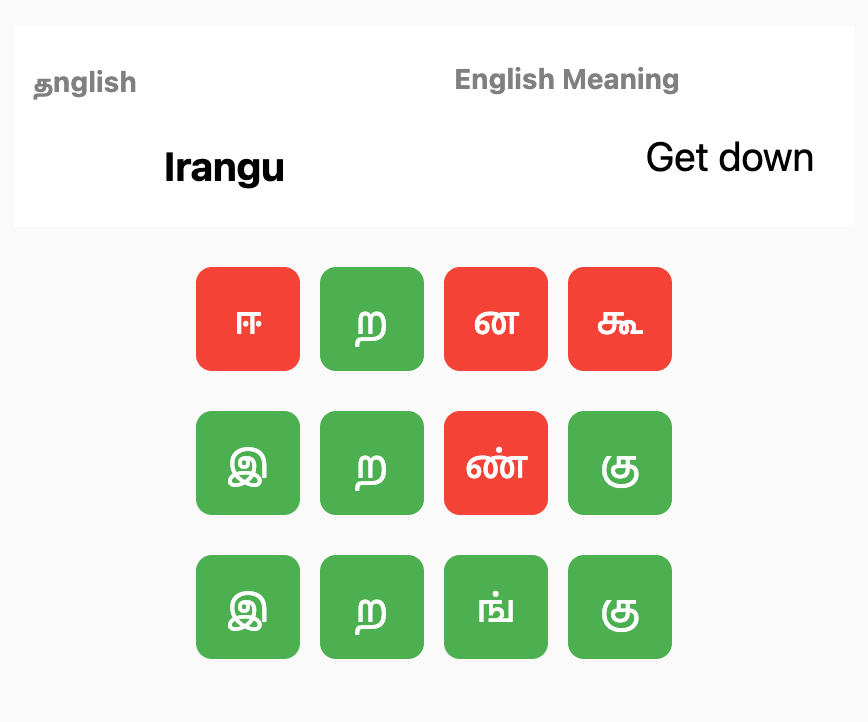This screenshot has height=722, width=868.
Task: Select the green ங் tile in the last row
Action: [x=496, y=607]
